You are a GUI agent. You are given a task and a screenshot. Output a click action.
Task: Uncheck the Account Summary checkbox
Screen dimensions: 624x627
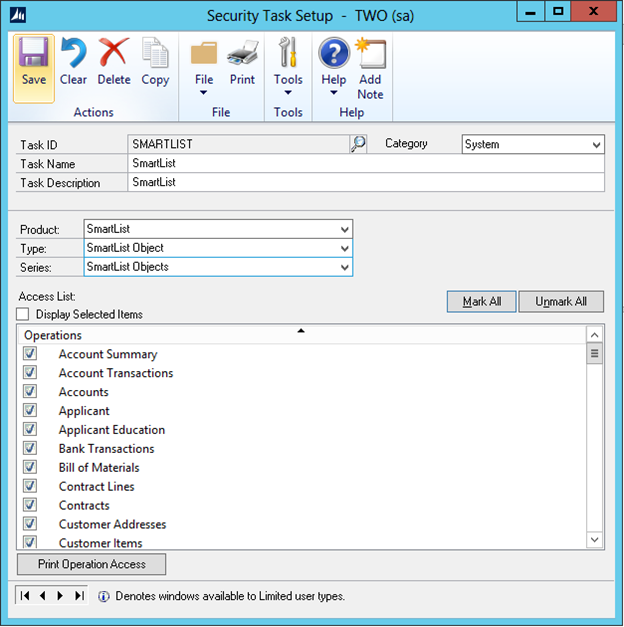tap(30, 353)
